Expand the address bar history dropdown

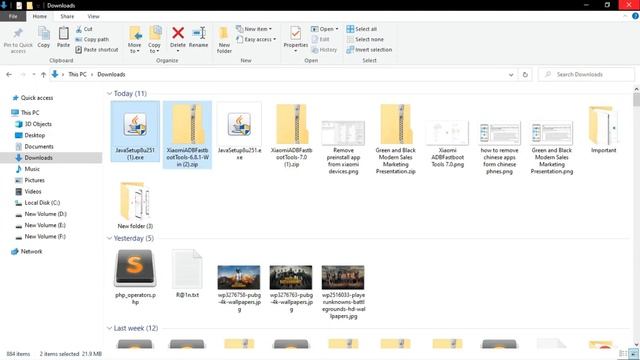[x=511, y=75]
